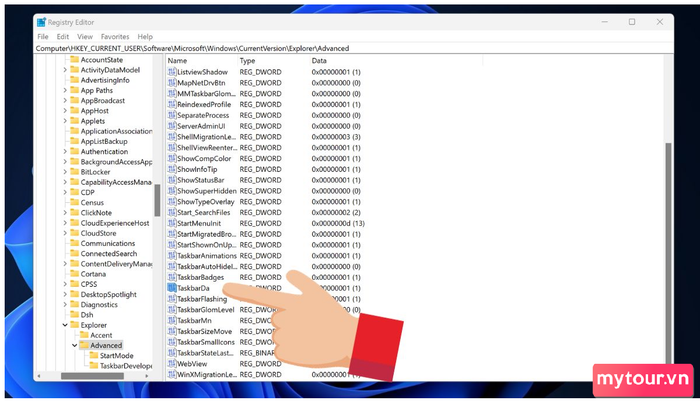Click the ServerAdminUI value icon

click(172, 126)
